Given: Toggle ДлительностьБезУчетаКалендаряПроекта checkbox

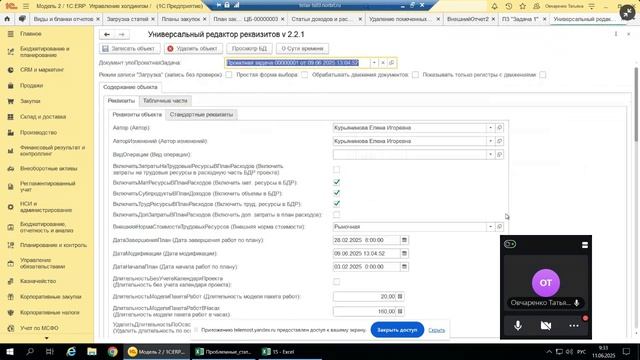Looking at the screenshot, I should (336, 282).
